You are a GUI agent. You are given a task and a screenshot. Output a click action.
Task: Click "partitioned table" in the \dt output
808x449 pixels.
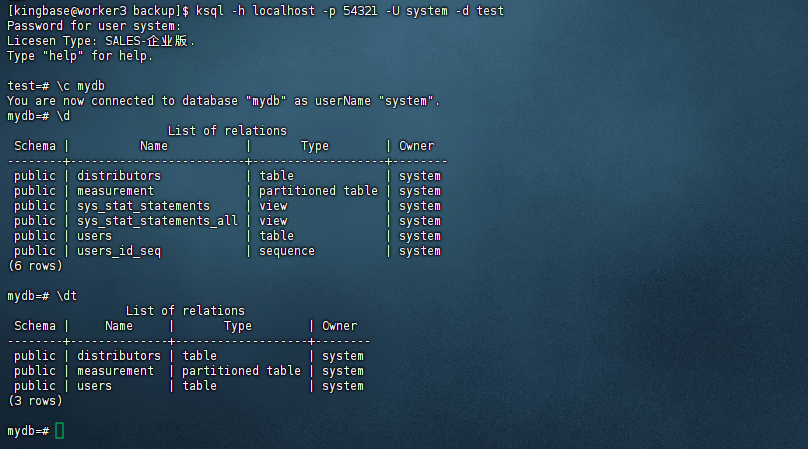coord(241,371)
